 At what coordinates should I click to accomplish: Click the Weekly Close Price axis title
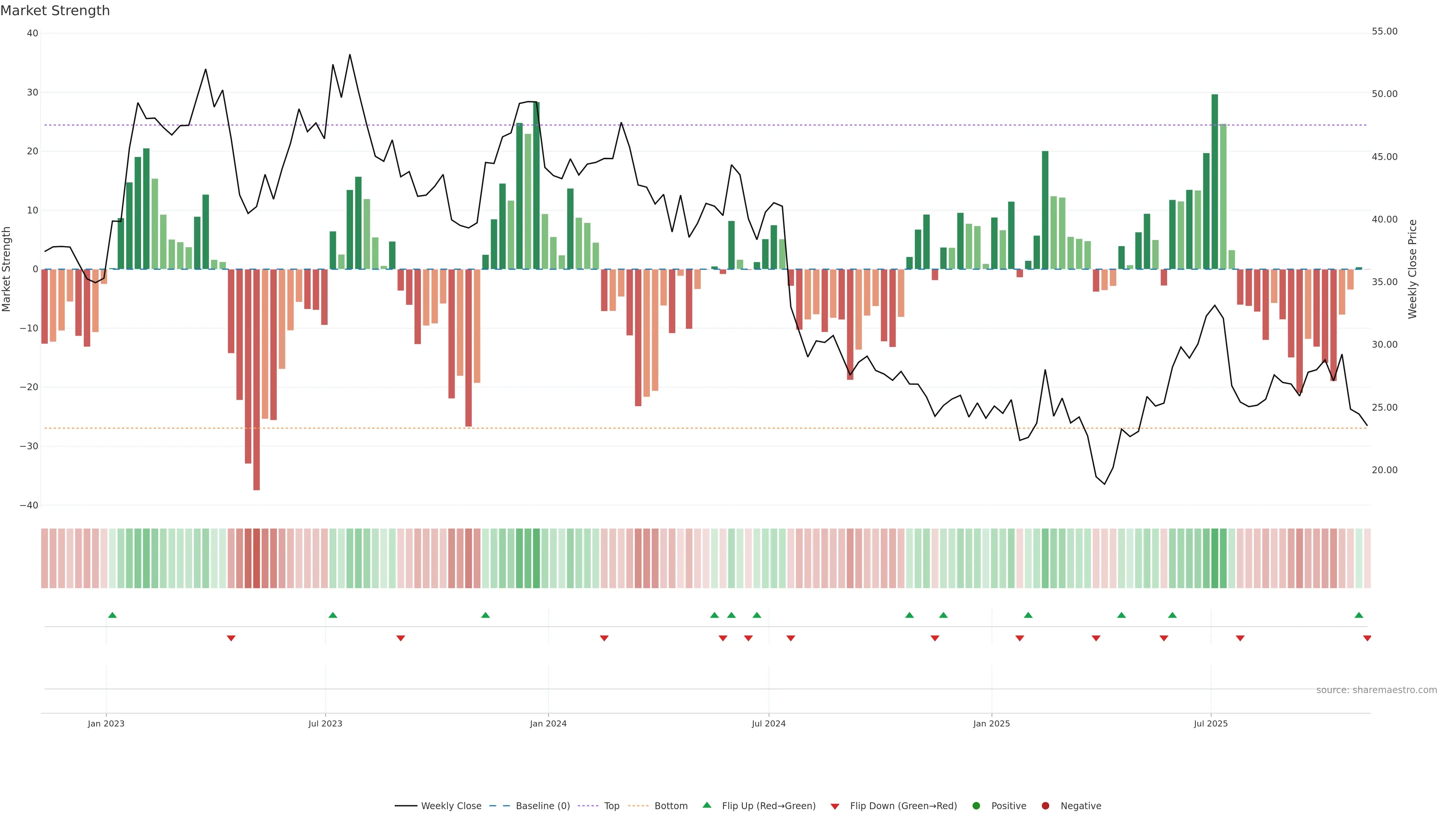coord(1412,269)
